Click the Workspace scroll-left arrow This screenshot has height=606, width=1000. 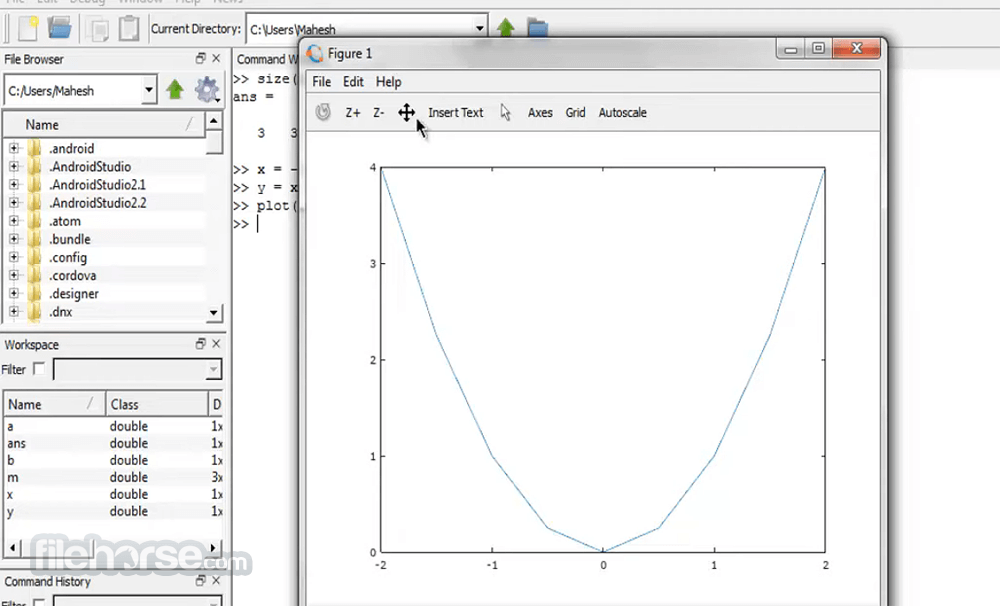12,547
